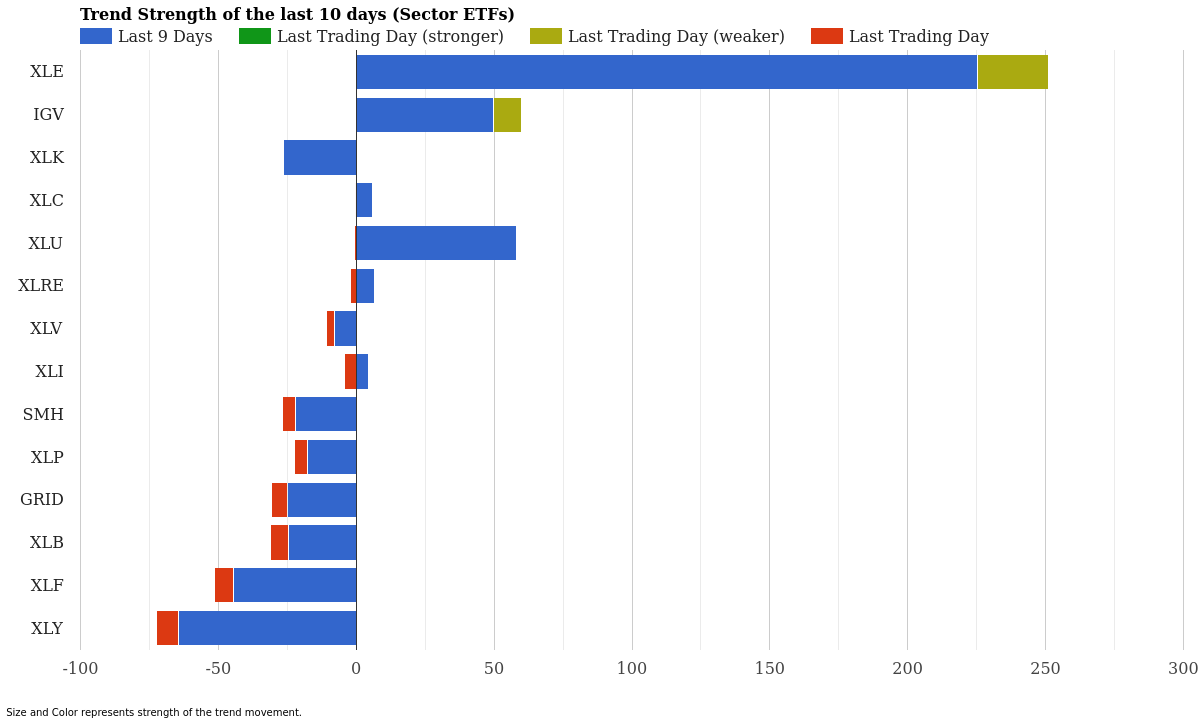The image size is (1200, 722).
Task: Click the blue XLP bar segment
Action: coord(332,457)
